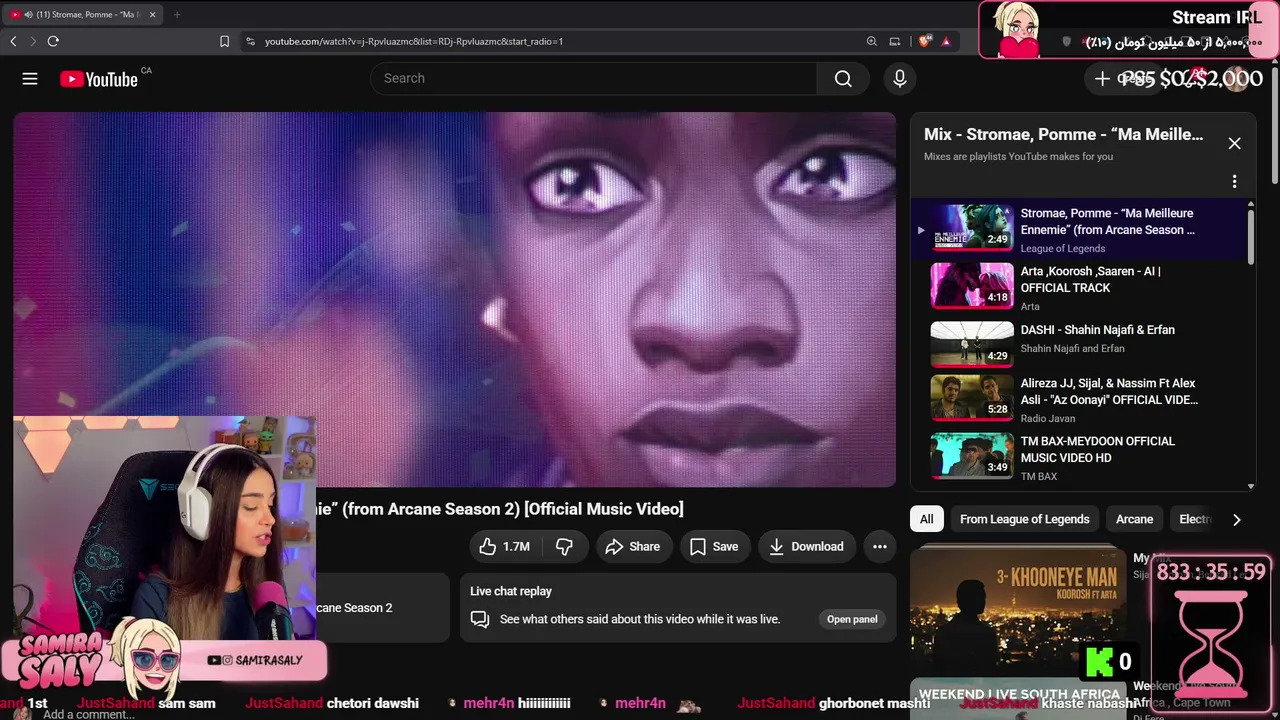Open a new browser tab
The image size is (1280, 720).
coord(177,15)
